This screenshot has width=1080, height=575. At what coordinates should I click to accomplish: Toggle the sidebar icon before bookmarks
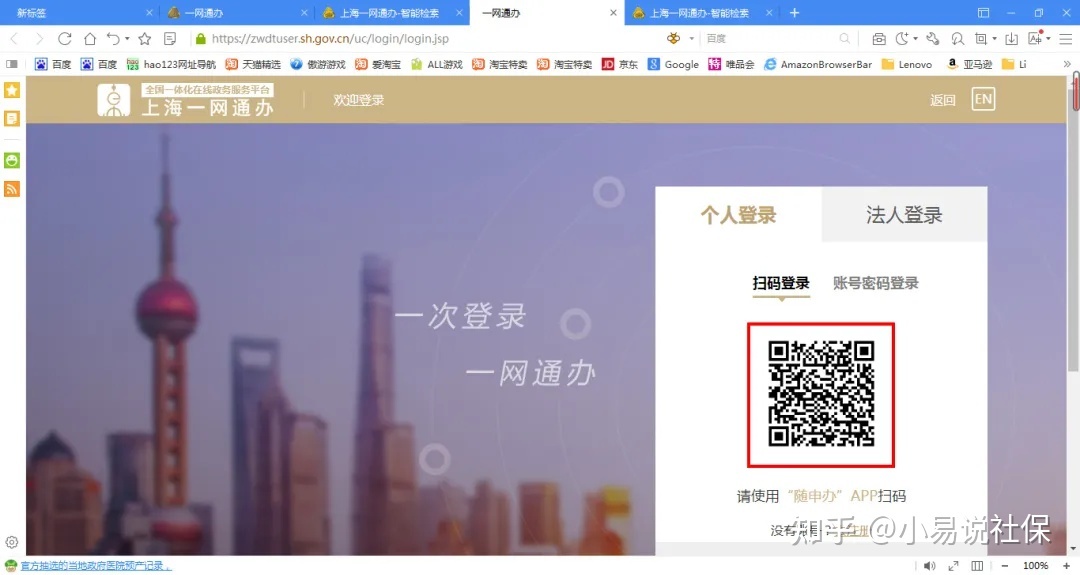coord(12,64)
